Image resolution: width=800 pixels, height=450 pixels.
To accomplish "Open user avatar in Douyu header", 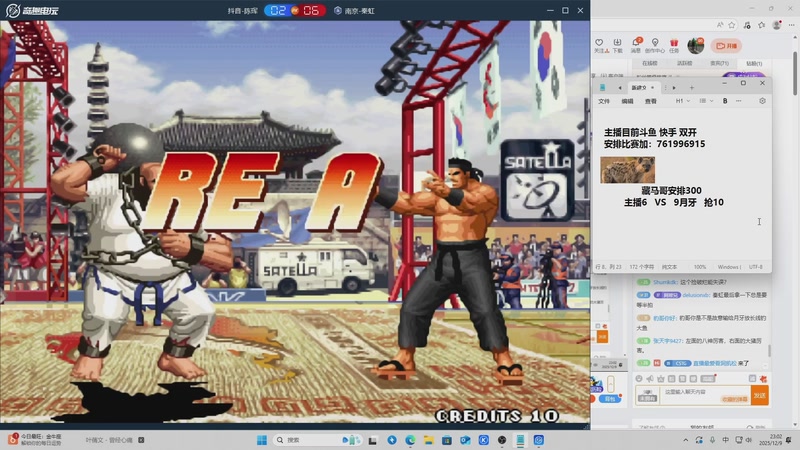I will click(695, 45).
